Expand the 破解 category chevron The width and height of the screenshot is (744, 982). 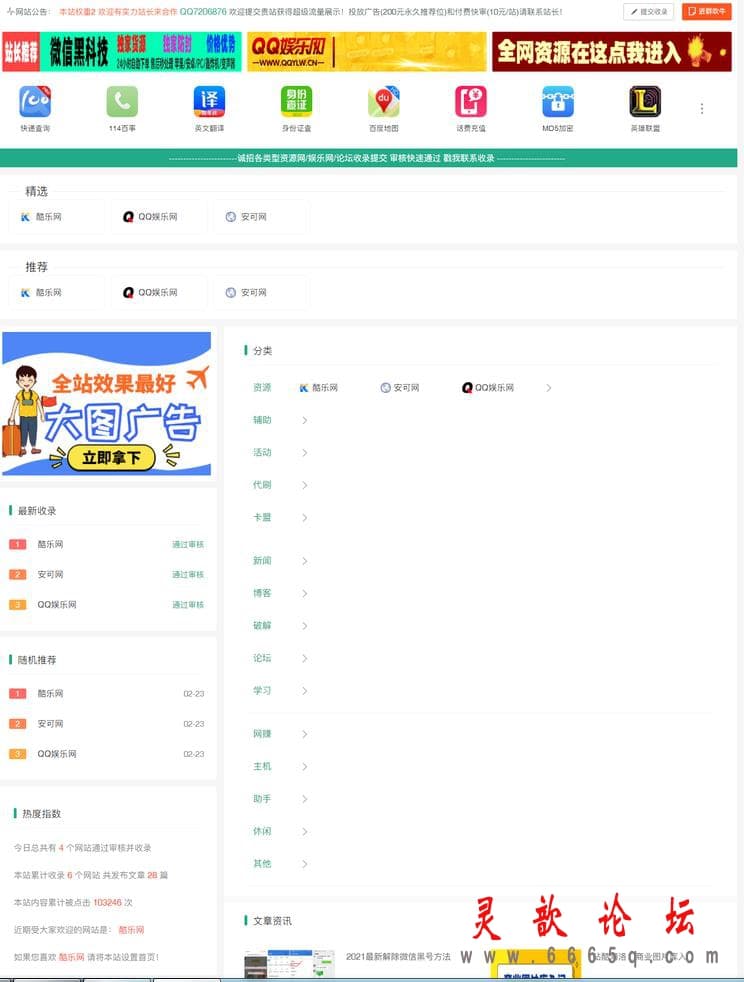304,626
